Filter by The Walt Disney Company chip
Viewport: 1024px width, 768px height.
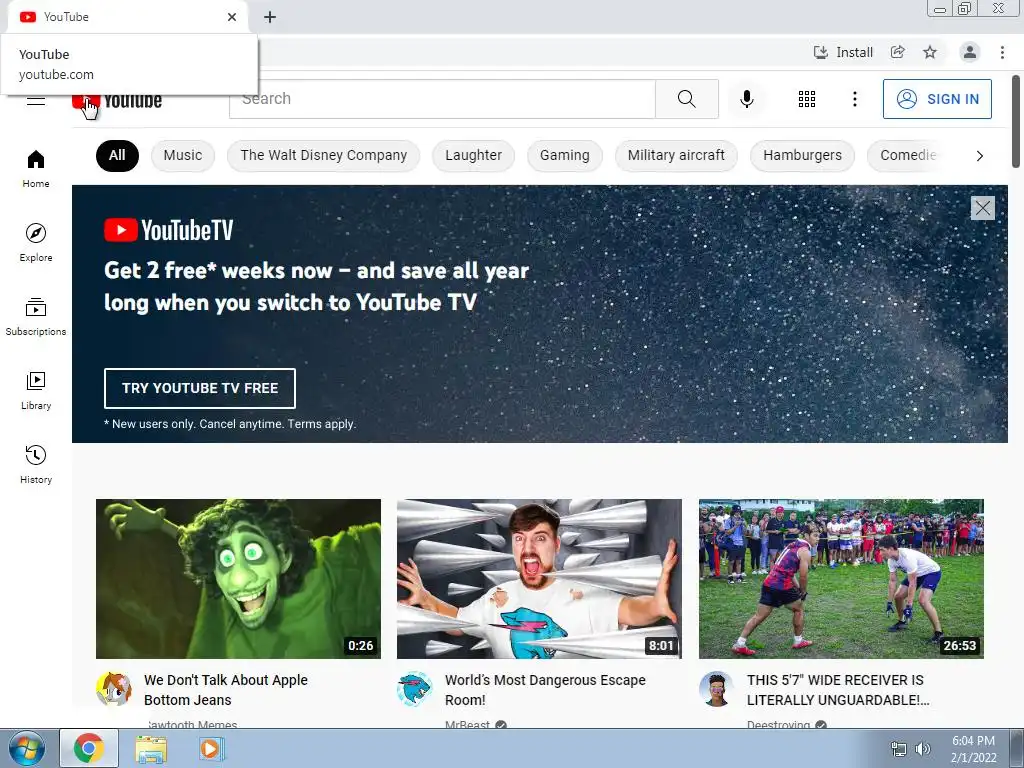[x=323, y=155]
